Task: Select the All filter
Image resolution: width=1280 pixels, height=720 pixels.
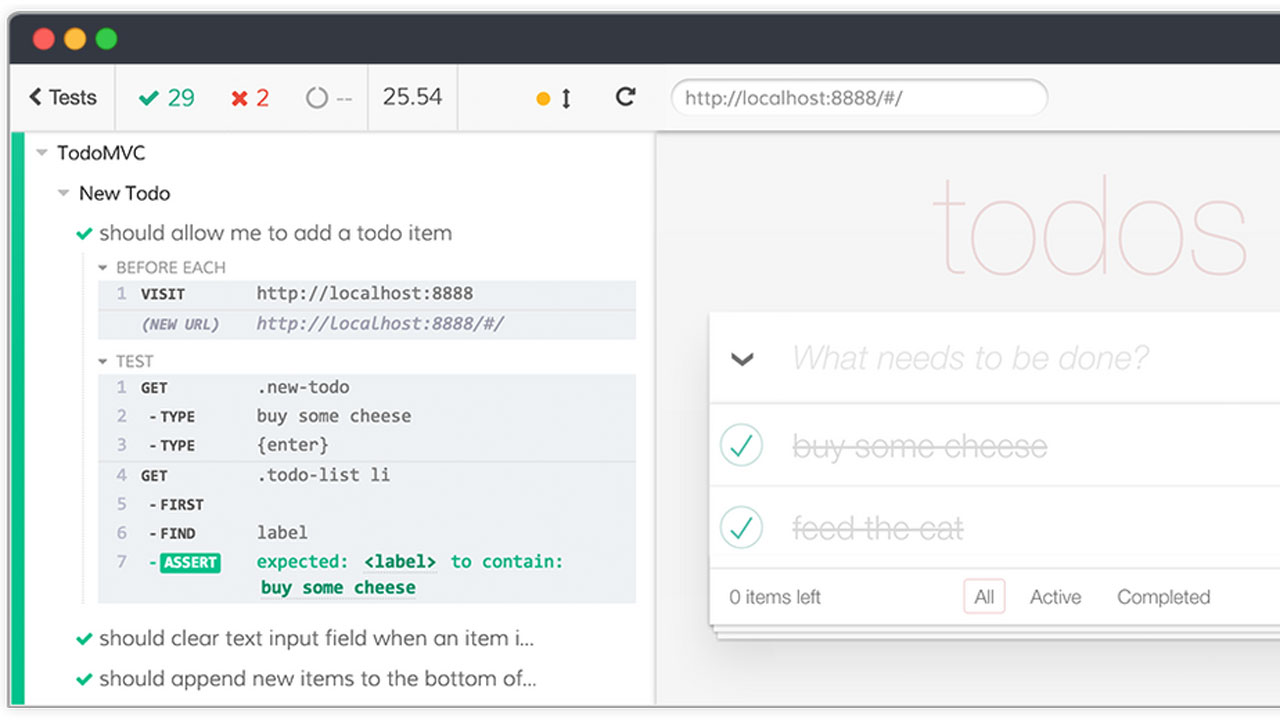Action: tap(984, 597)
